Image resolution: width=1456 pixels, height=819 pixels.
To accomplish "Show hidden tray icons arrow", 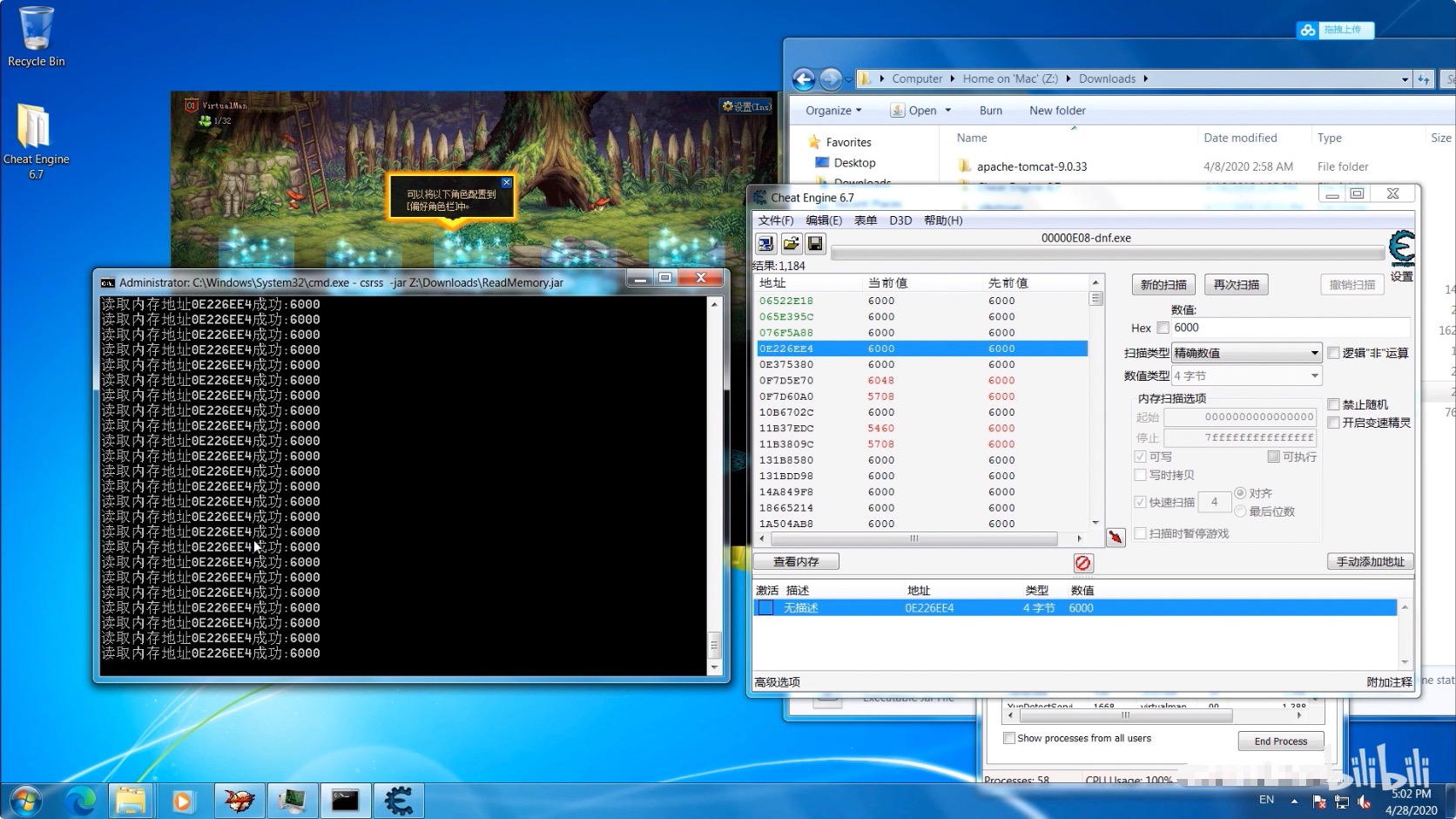I will click(1294, 801).
